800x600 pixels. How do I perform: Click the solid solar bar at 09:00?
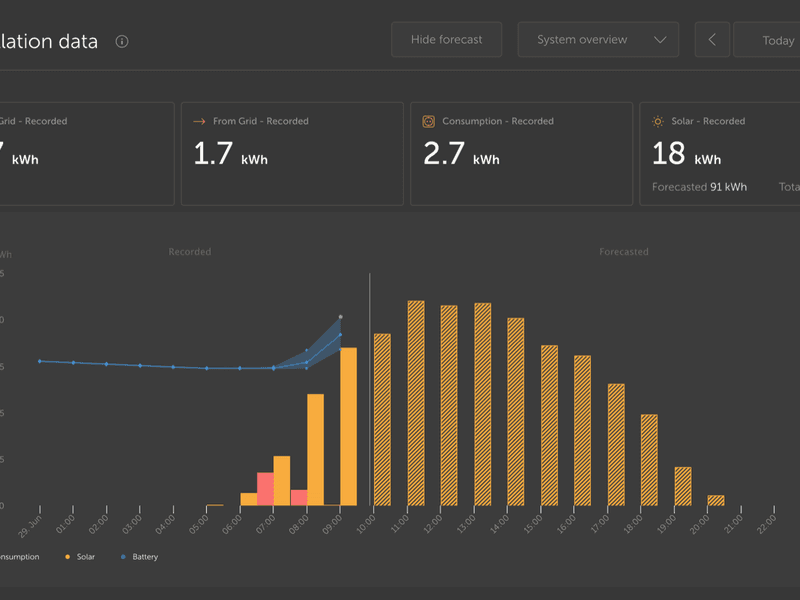348,427
